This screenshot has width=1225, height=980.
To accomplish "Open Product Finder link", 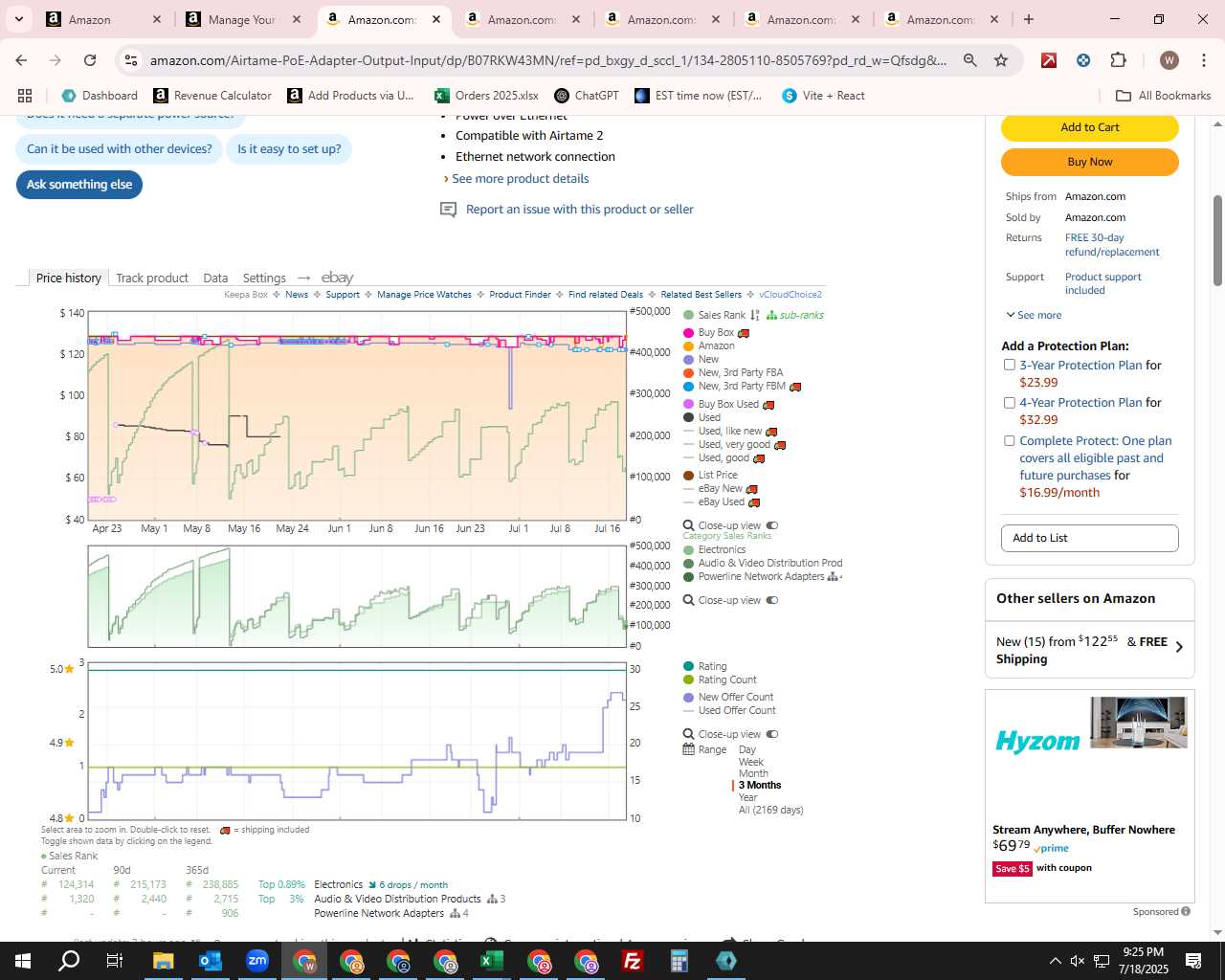I will click(520, 295).
